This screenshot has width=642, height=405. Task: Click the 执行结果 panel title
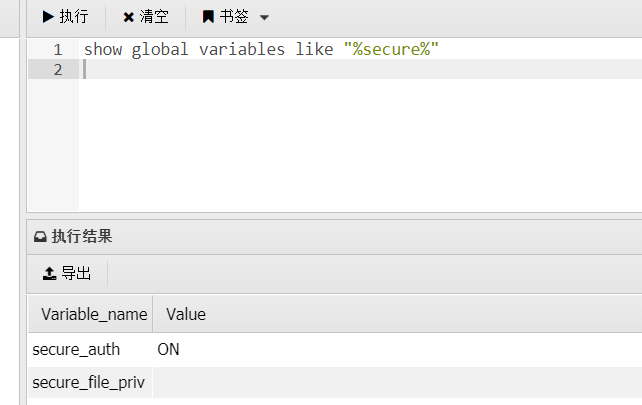pos(82,237)
